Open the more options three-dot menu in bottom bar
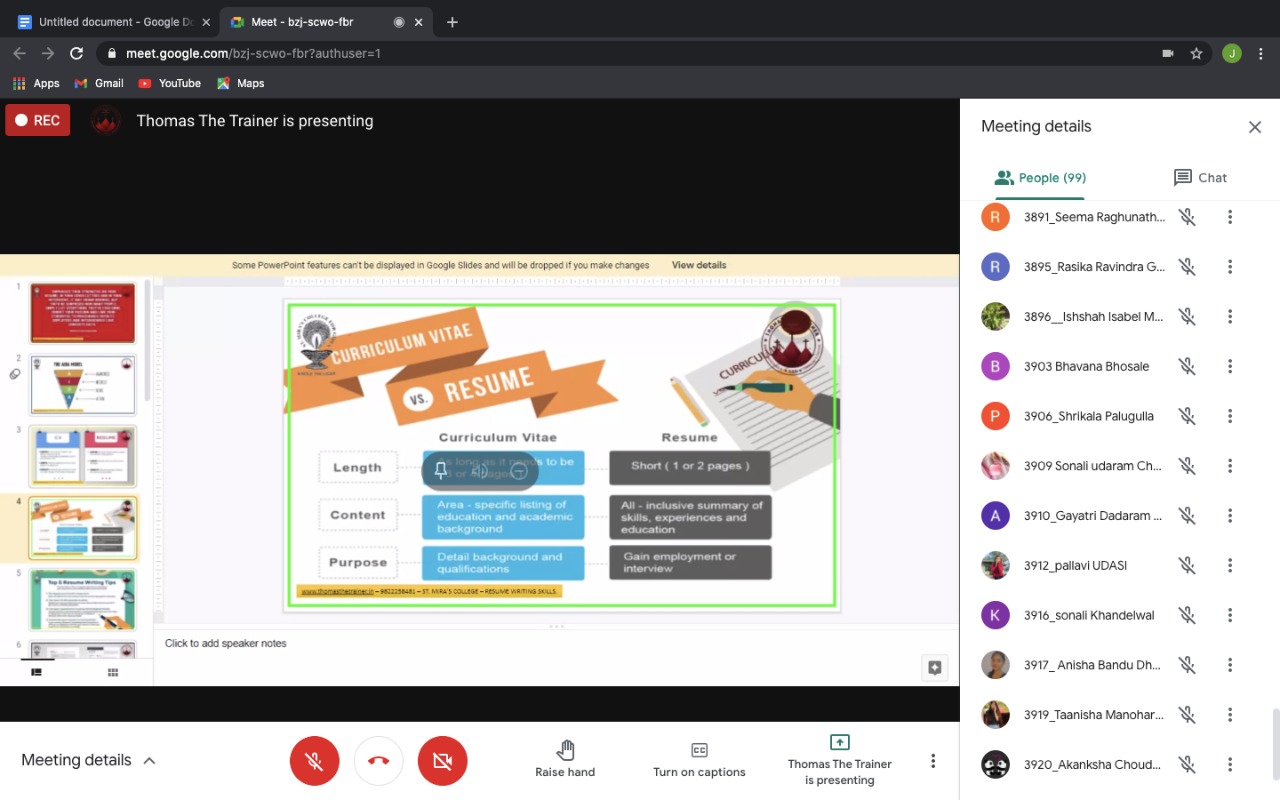The width and height of the screenshot is (1280, 800). [933, 761]
